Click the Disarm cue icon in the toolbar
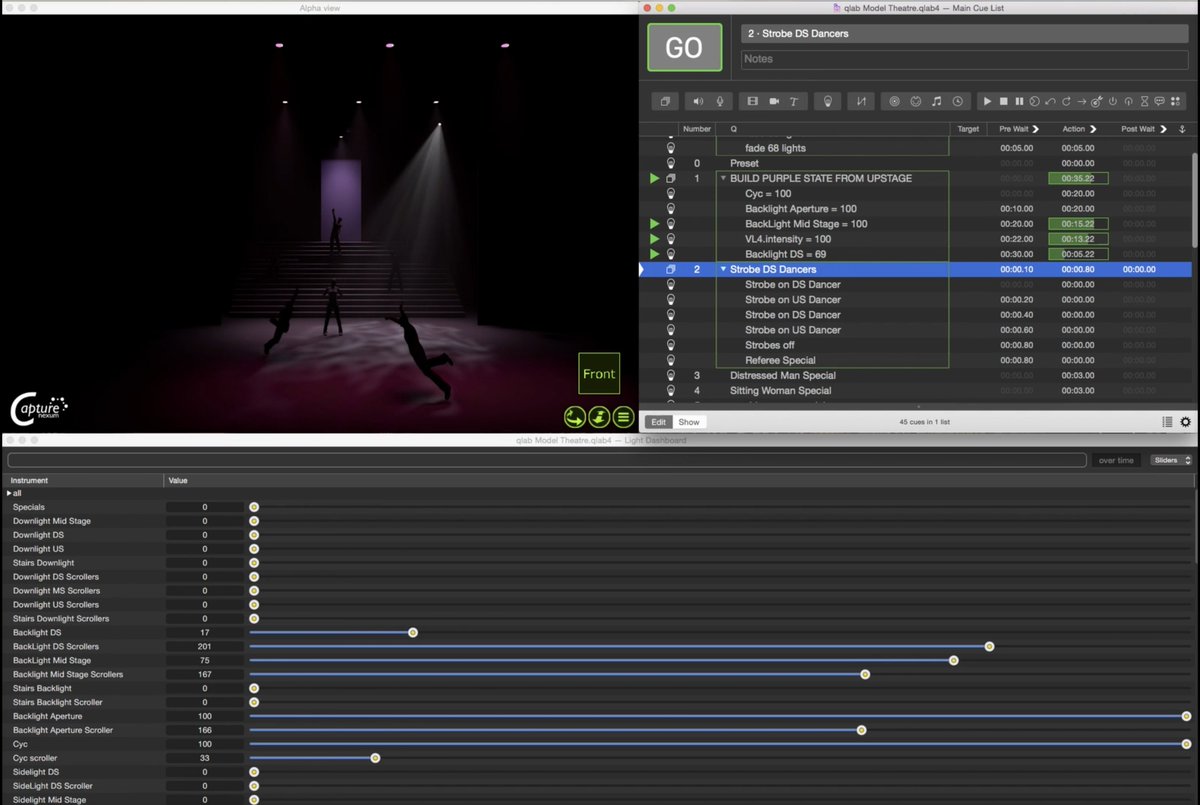This screenshot has height=805, width=1200. click(x=1128, y=101)
